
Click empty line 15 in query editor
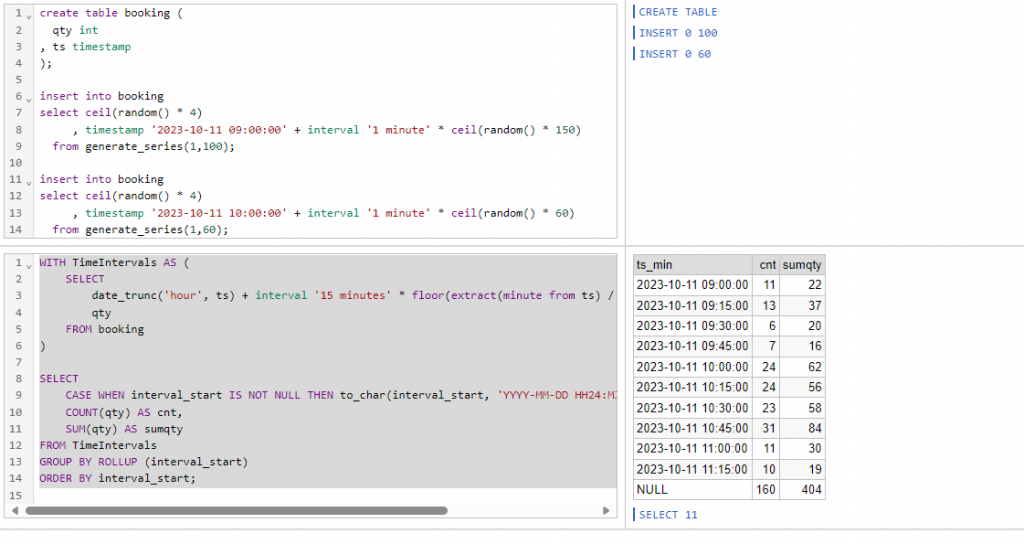tap(327, 495)
